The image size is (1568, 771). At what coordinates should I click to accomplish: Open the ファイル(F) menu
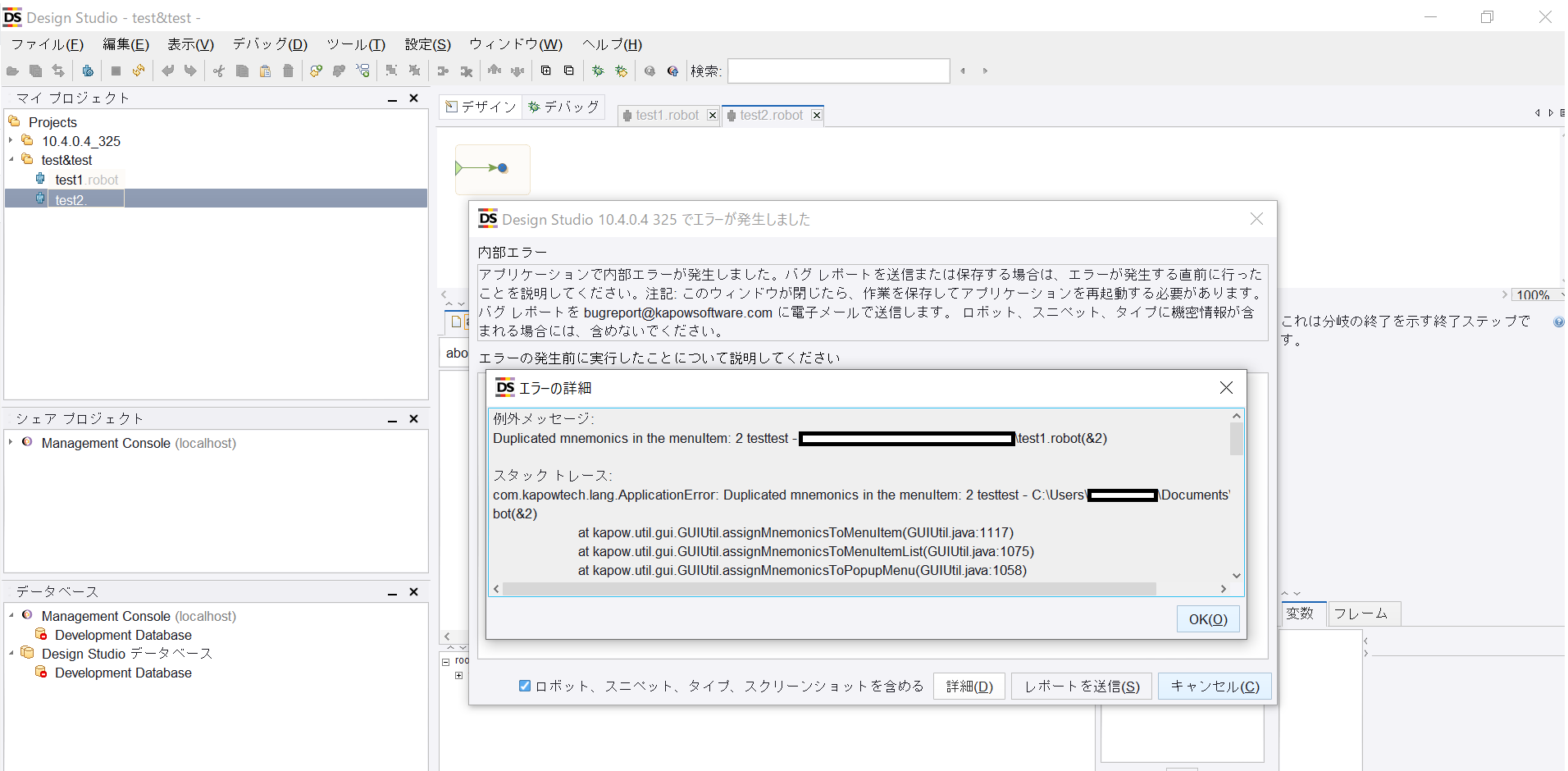[48, 44]
